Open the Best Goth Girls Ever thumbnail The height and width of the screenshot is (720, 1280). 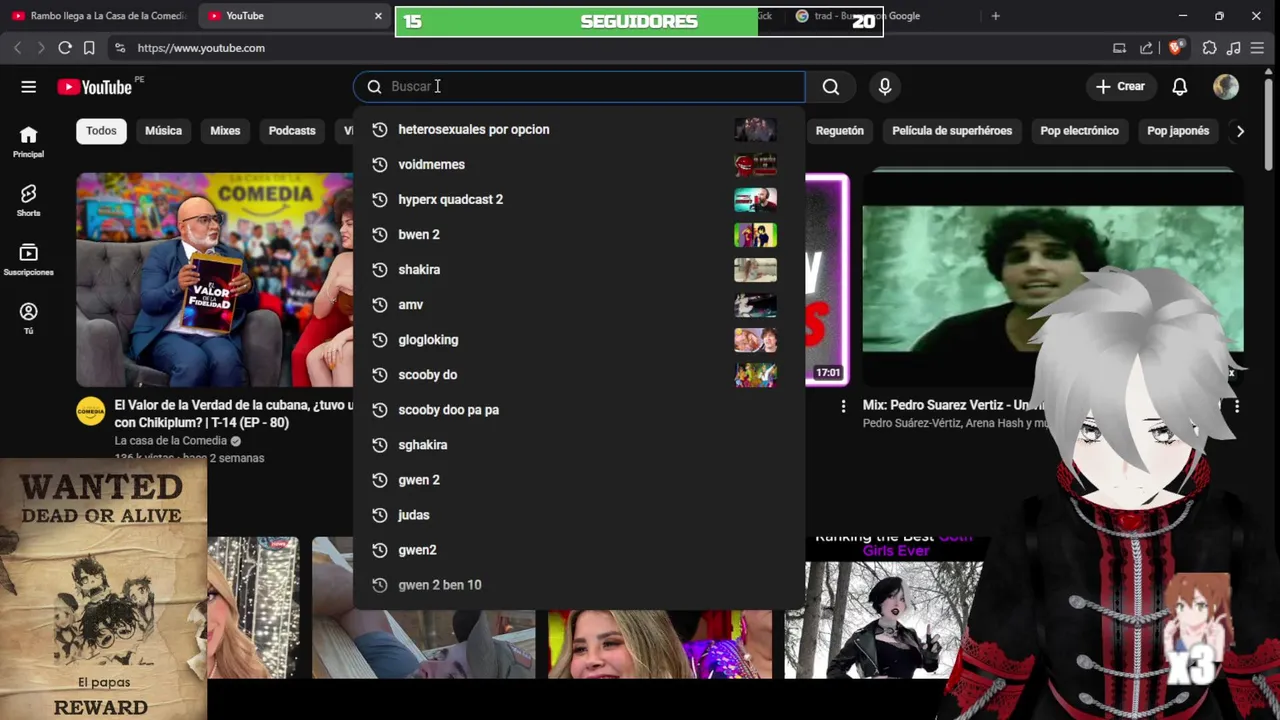(884, 606)
